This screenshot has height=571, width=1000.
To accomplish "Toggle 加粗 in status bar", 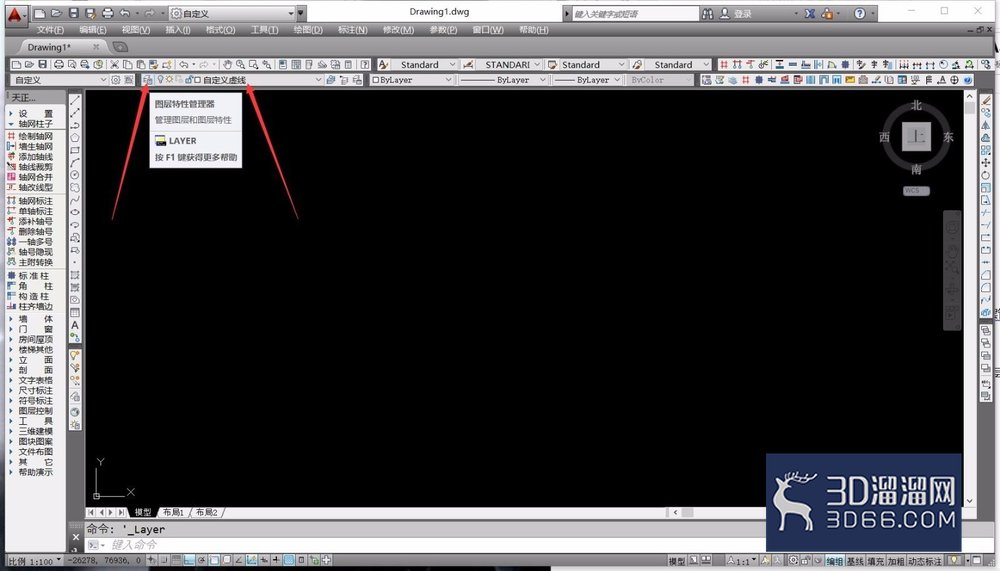I will point(896,561).
